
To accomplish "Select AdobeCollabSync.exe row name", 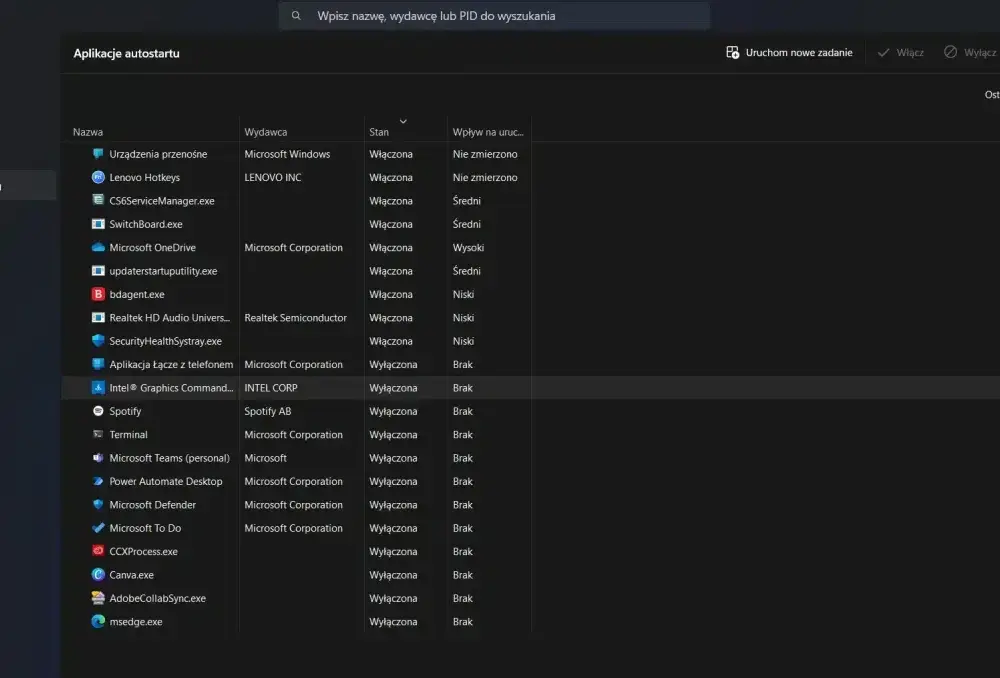I will (158, 598).
